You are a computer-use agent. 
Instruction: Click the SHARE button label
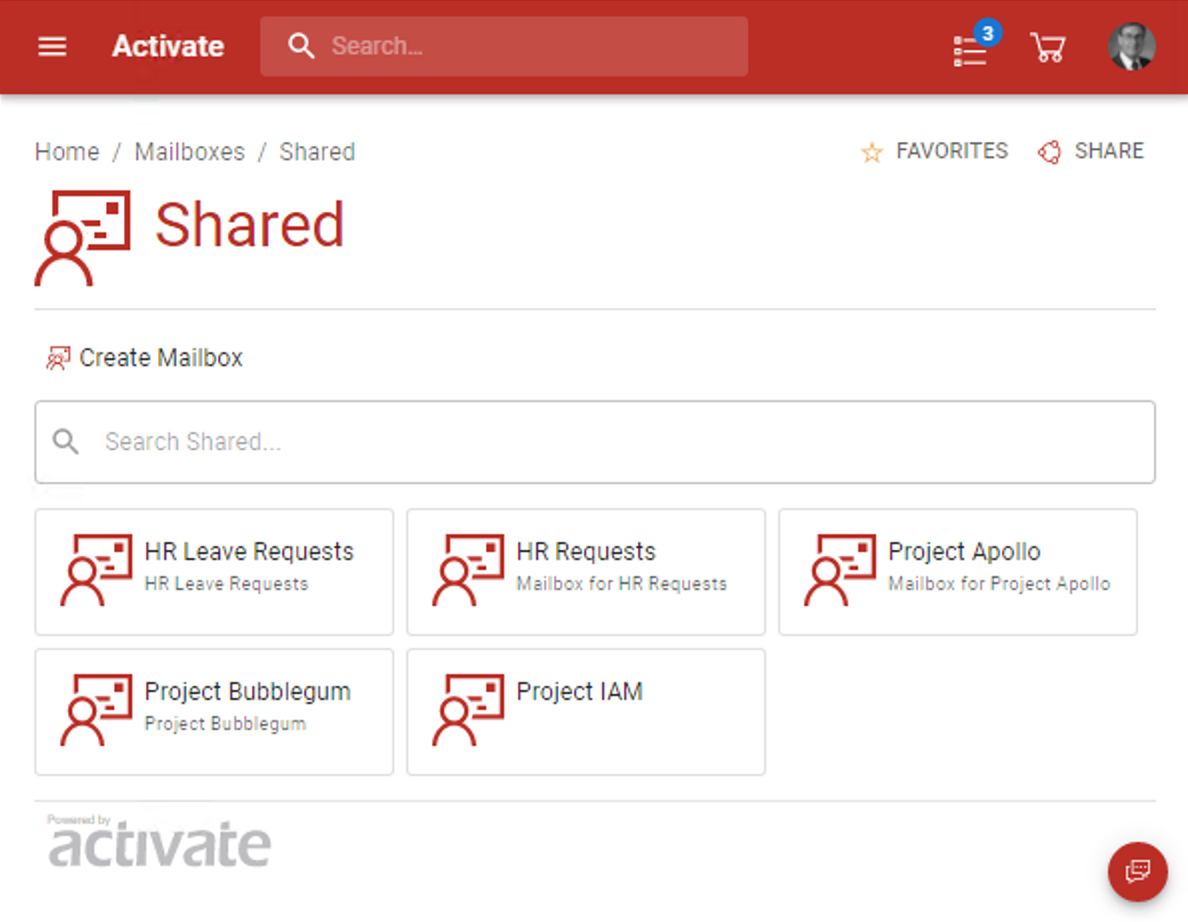pyautogui.click(x=1109, y=151)
